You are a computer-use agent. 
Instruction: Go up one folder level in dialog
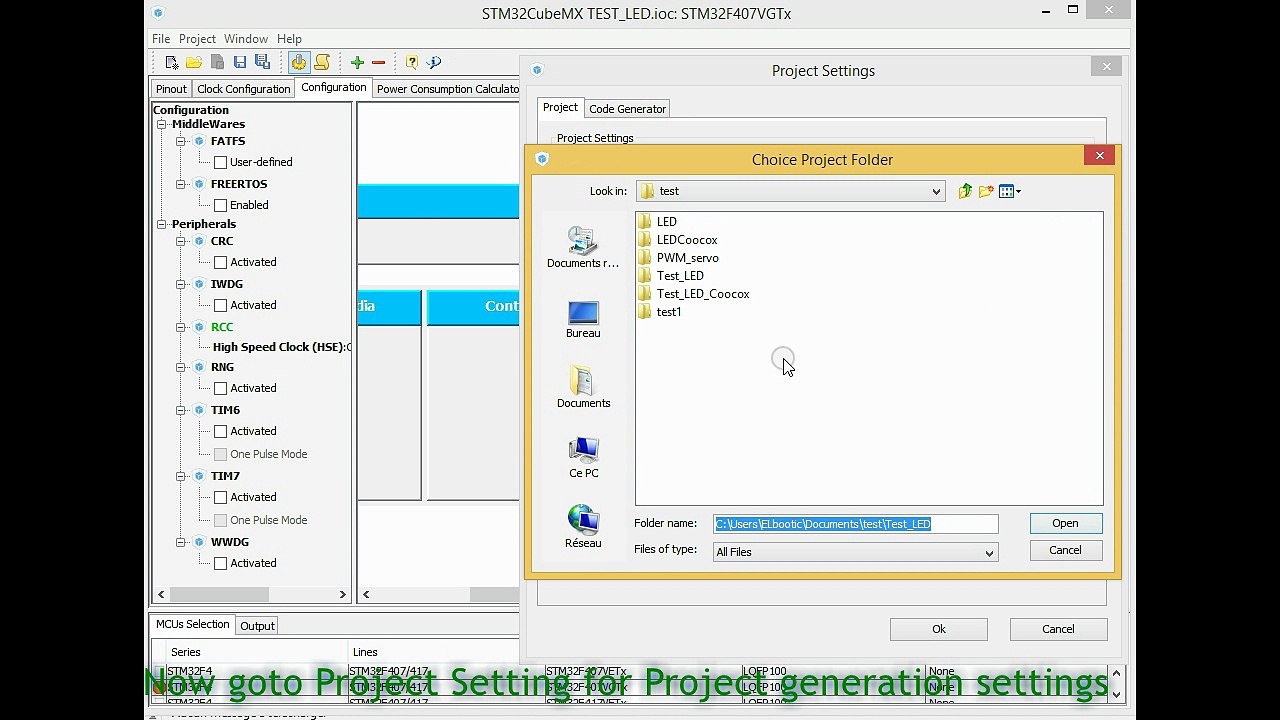pos(965,191)
